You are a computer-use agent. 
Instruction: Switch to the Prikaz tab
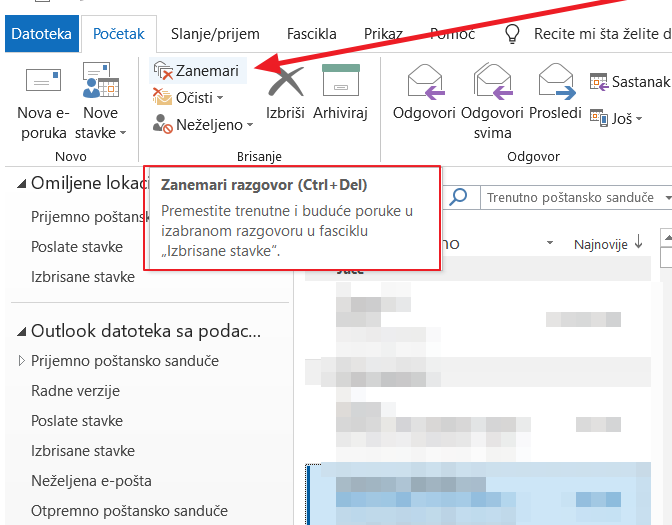383,34
